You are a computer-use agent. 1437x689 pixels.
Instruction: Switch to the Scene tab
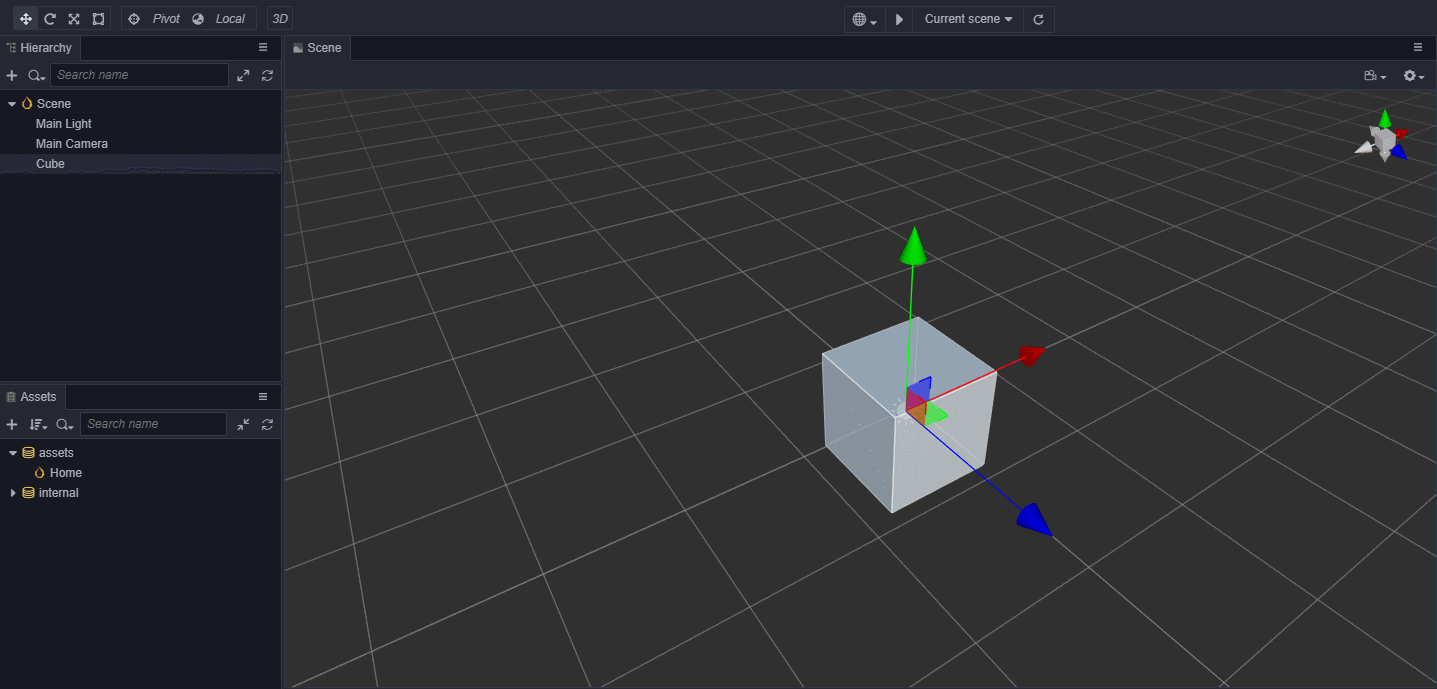click(317, 48)
